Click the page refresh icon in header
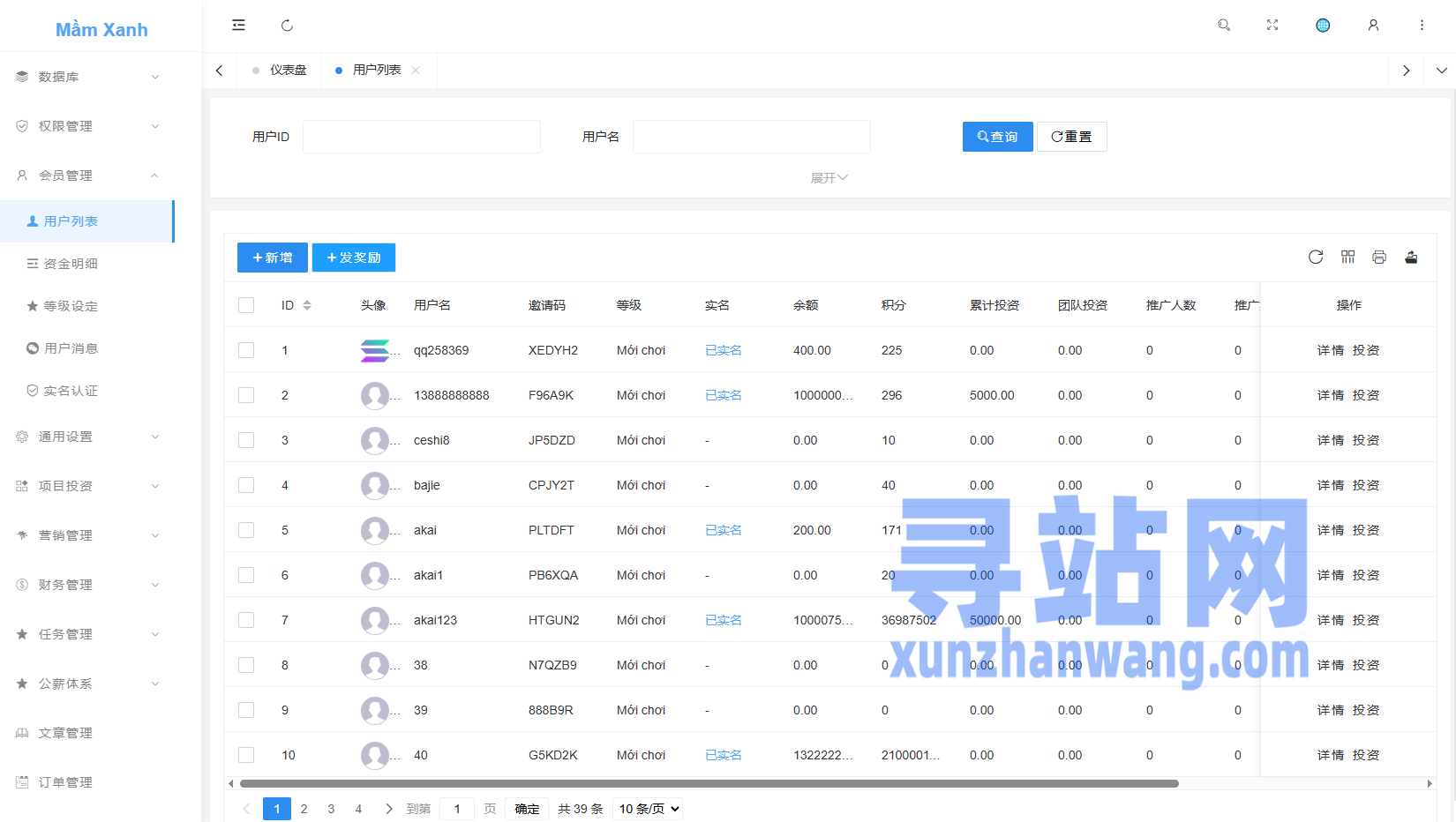Viewport: 1456px width, 822px height. click(287, 26)
